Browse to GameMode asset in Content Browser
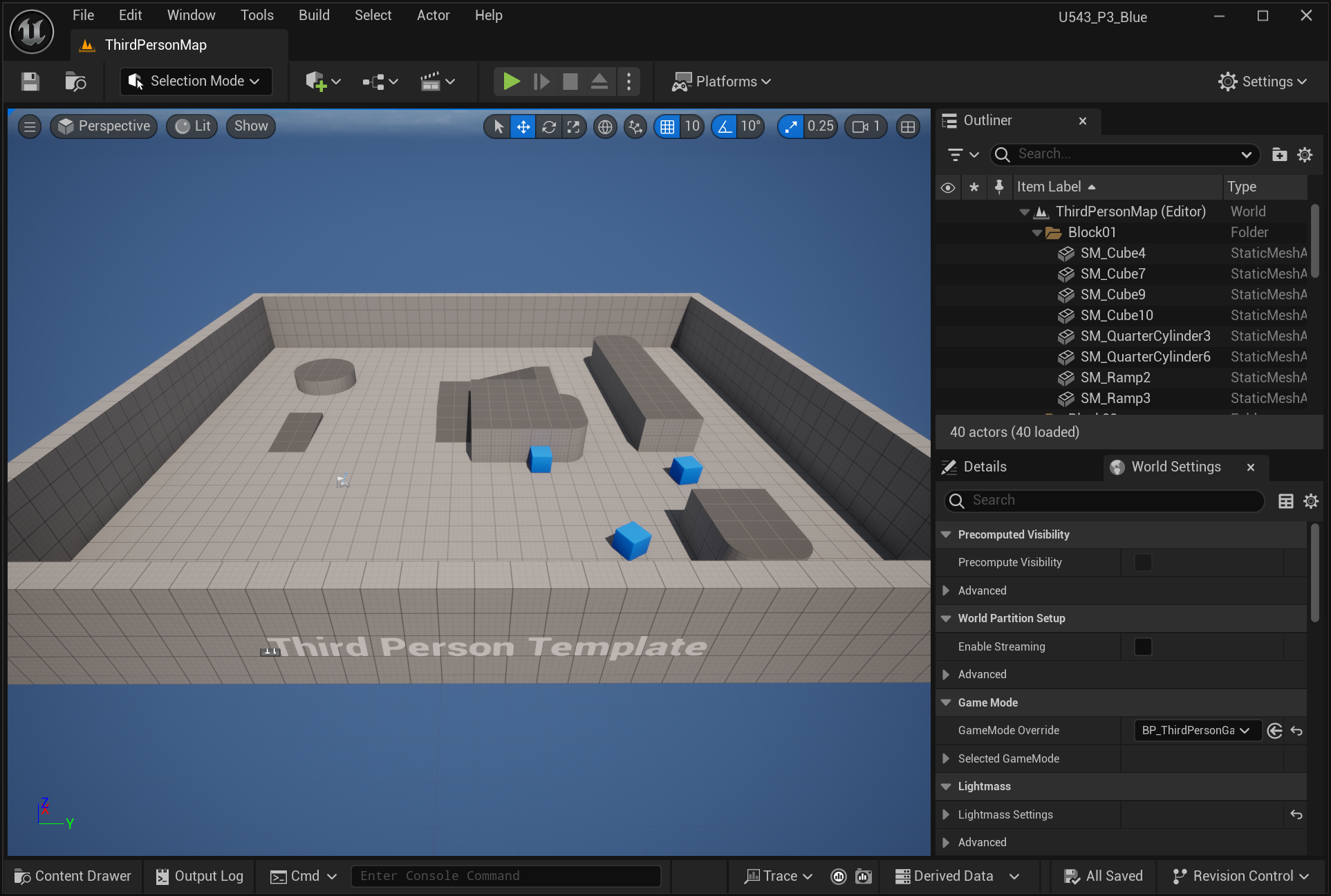Viewport: 1331px width, 896px height. pos(1275,731)
